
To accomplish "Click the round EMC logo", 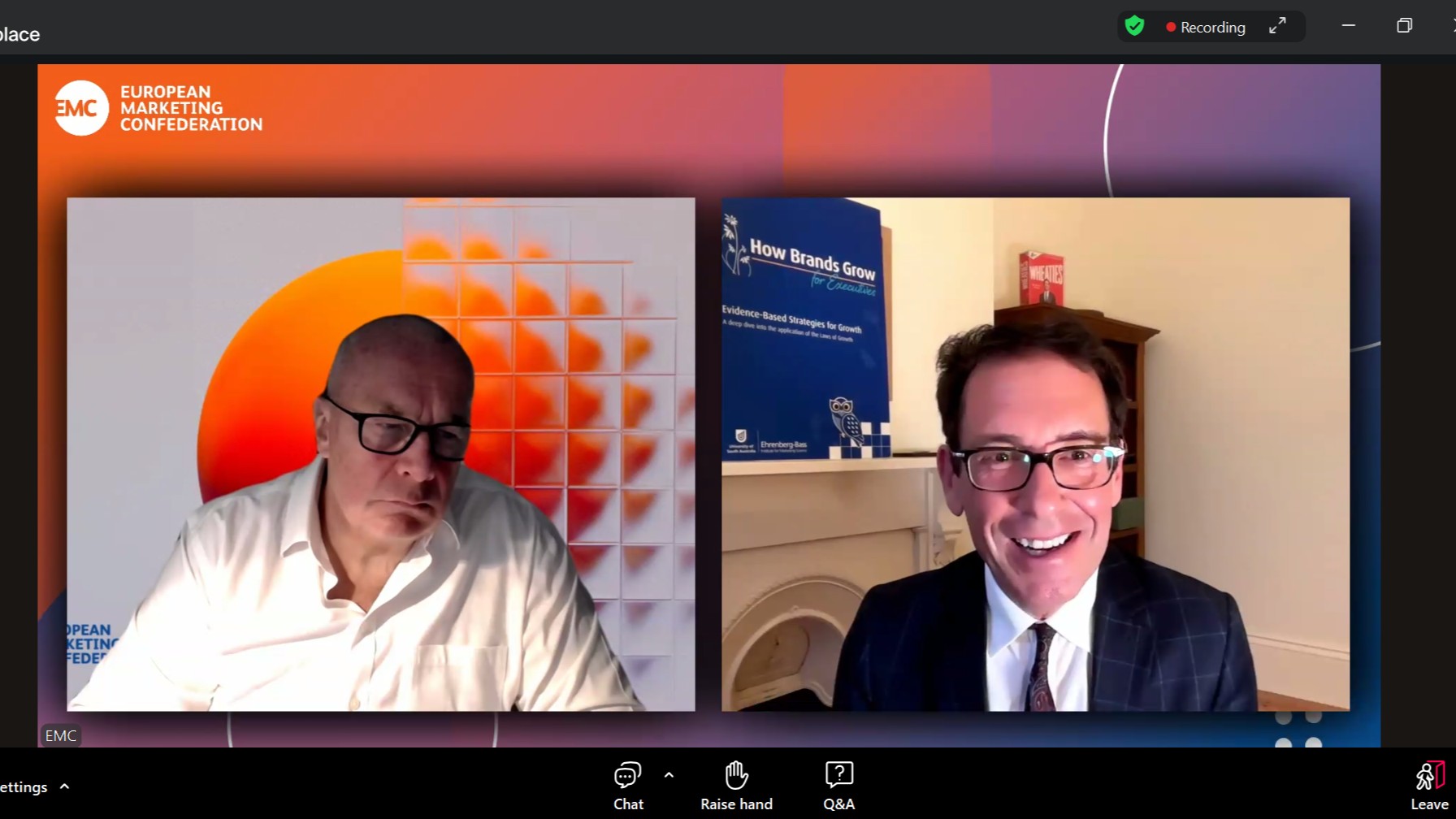I will click(81, 108).
